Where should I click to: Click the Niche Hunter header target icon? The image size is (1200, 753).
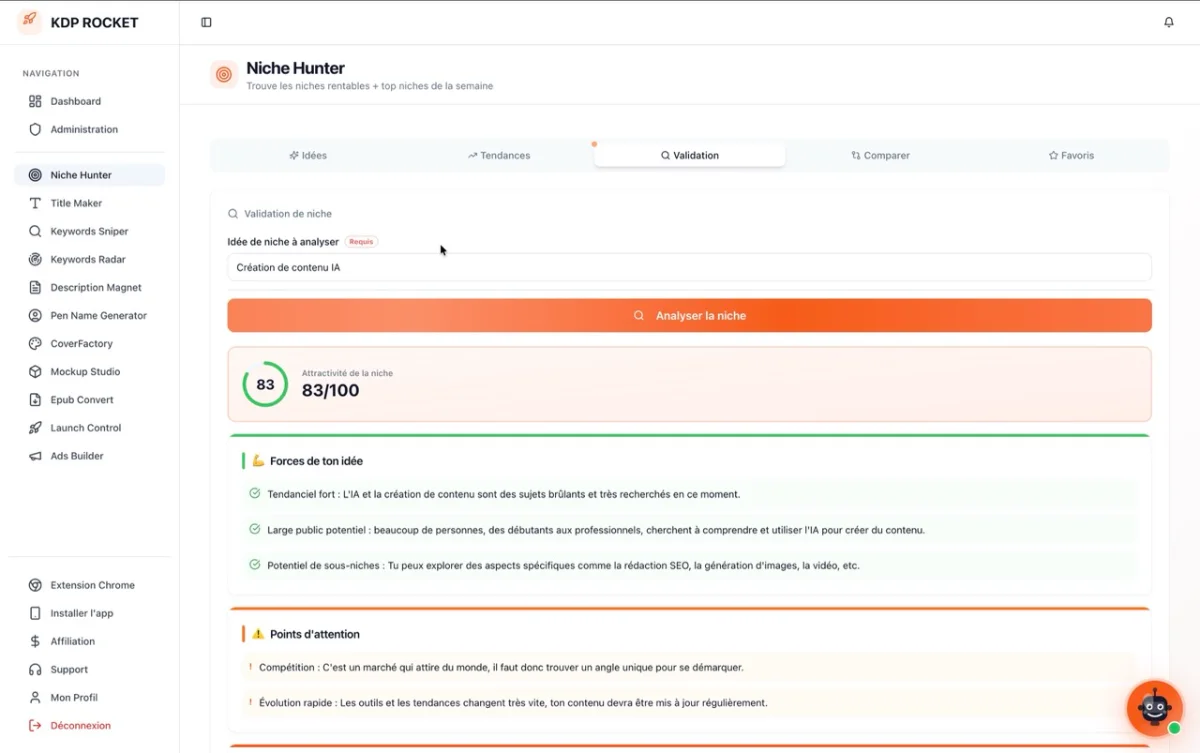[x=224, y=74]
